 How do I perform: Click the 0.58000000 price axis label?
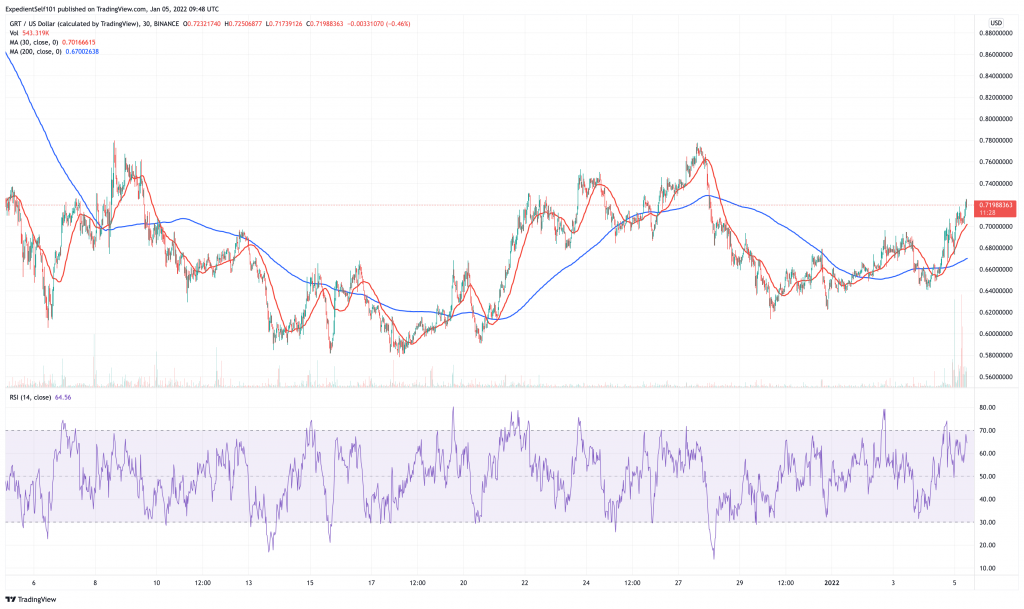coord(995,355)
